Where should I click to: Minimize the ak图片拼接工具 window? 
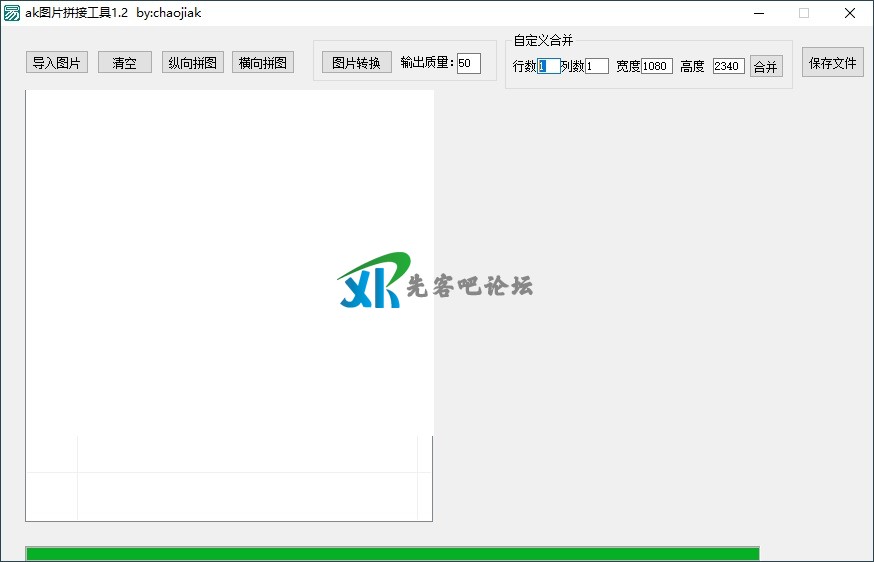tap(757, 13)
